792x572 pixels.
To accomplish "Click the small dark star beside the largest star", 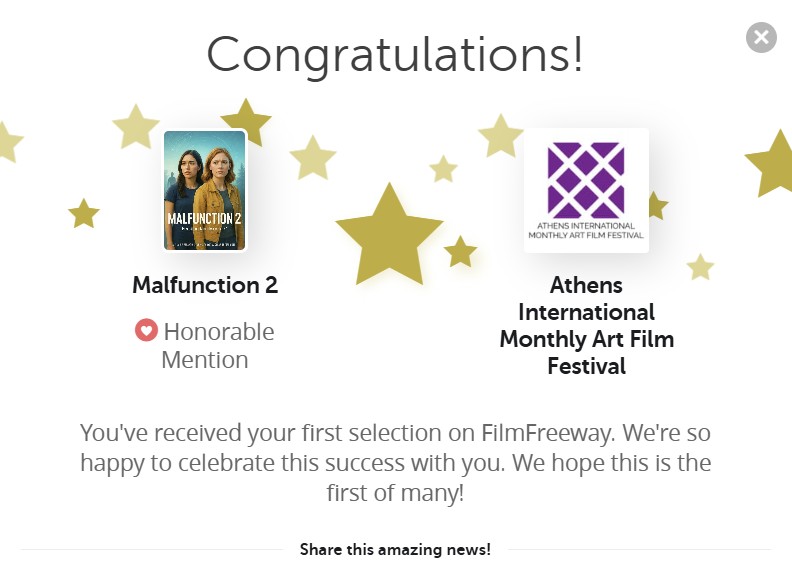I will pos(460,252).
